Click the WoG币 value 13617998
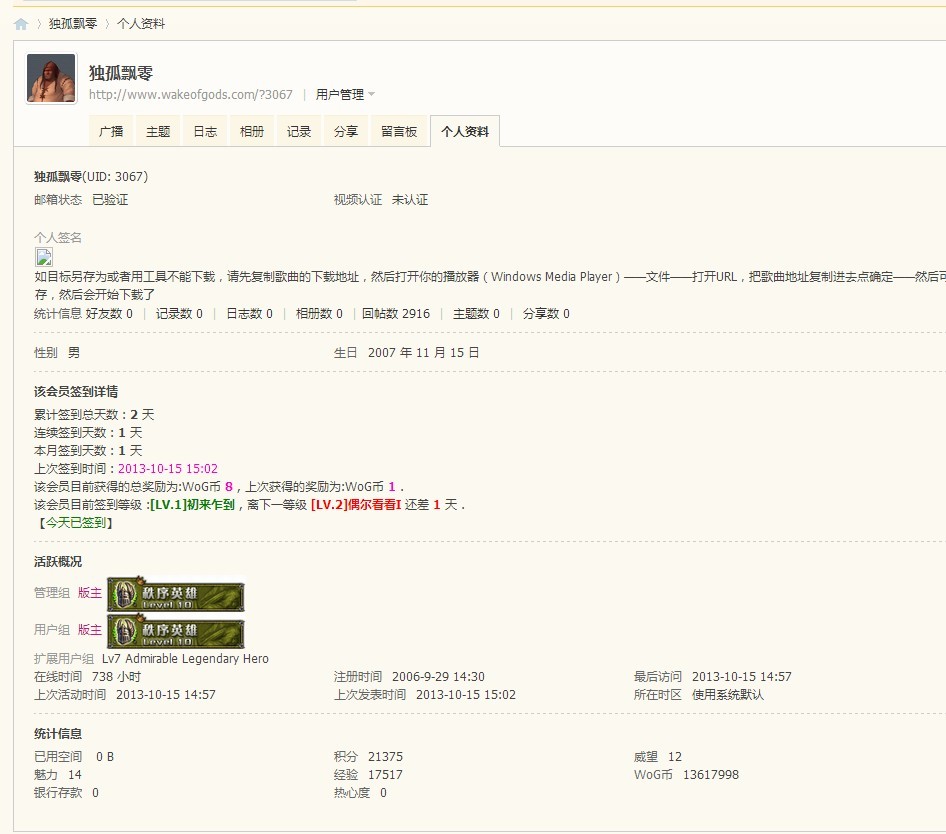This screenshot has height=834, width=946. pos(711,775)
